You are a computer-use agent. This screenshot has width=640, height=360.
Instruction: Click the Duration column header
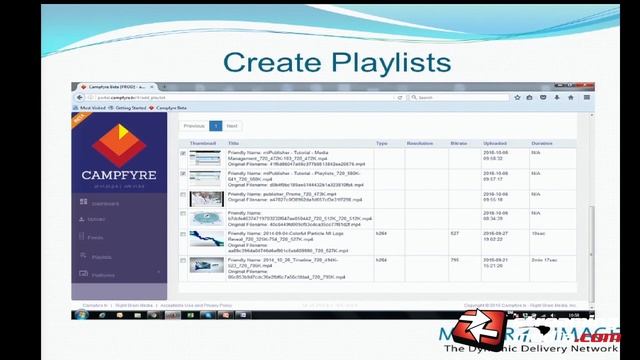click(542, 143)
